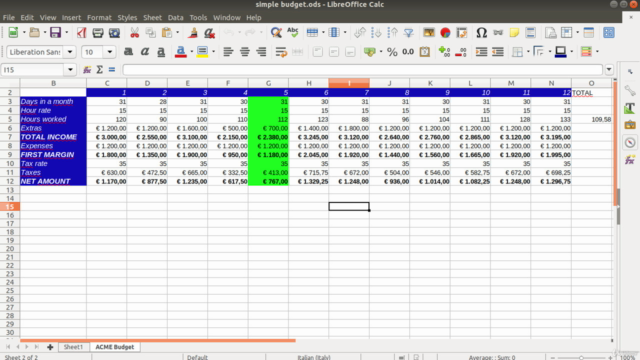Toggle Print Preview

coord(114,33)
